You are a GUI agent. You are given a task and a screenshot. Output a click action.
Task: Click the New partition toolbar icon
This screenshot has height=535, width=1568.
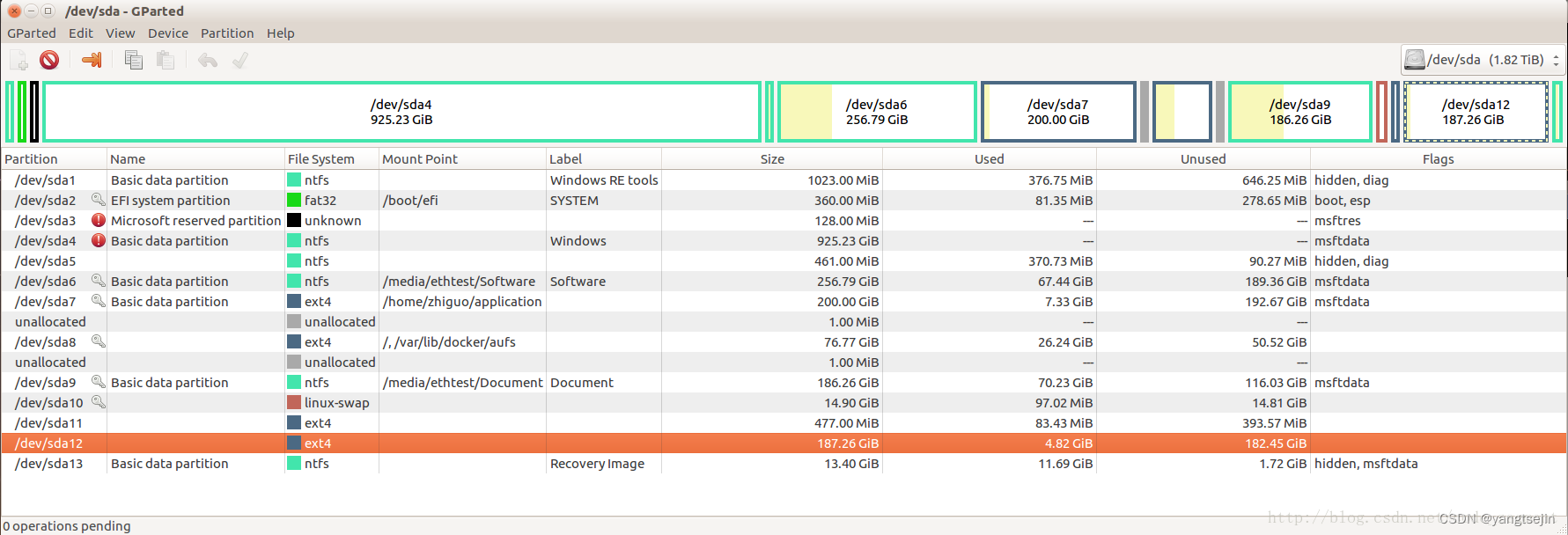[x=18, y=60]
